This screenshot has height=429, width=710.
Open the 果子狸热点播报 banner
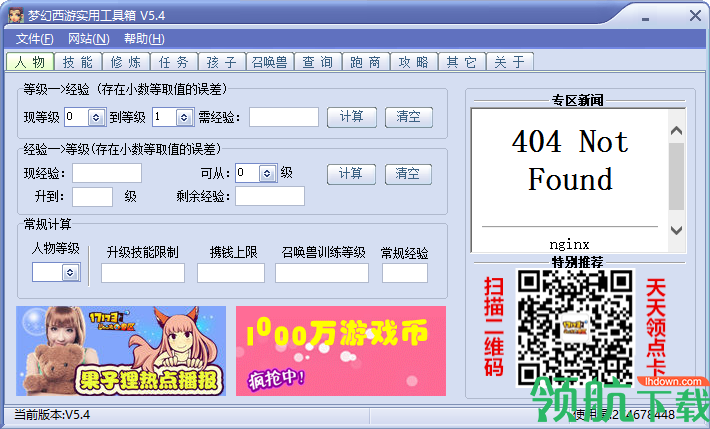[x=121, y=351]
